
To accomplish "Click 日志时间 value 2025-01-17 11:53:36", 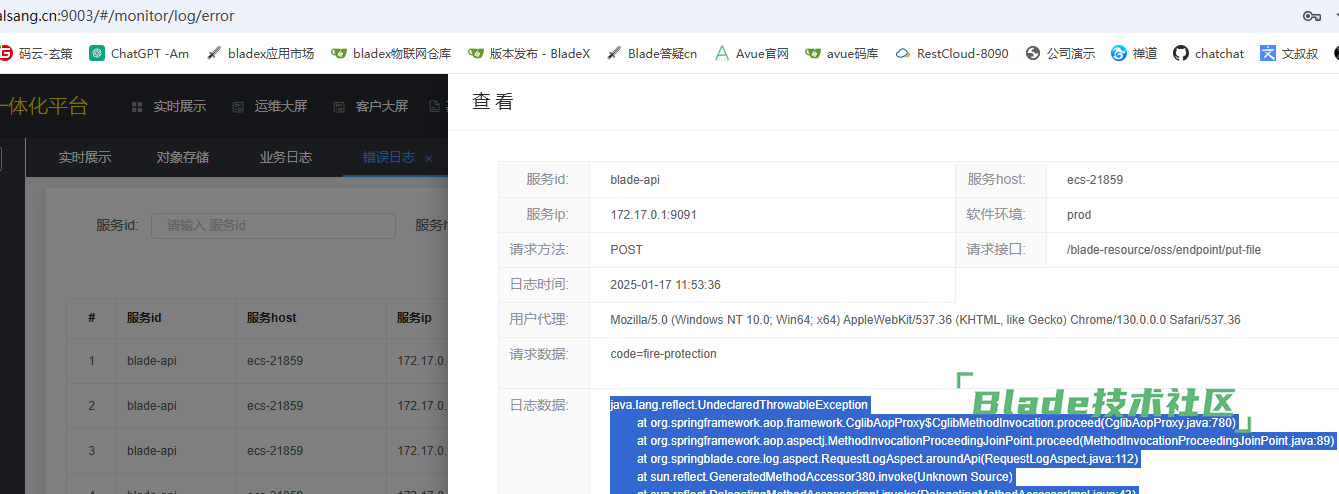I will click(665, 285).
